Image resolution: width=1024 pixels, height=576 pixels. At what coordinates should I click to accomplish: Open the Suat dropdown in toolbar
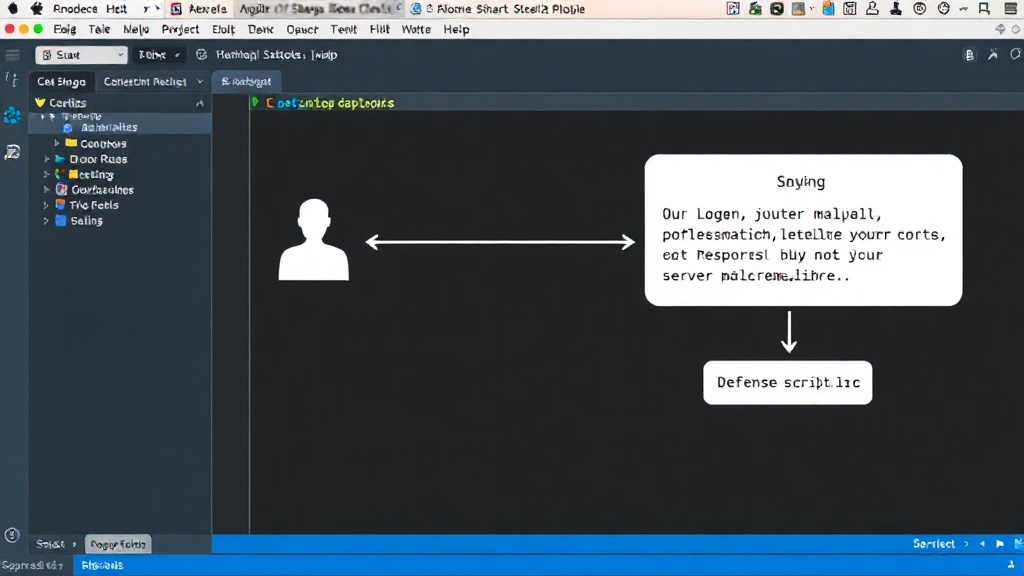(x=81, y=55)
